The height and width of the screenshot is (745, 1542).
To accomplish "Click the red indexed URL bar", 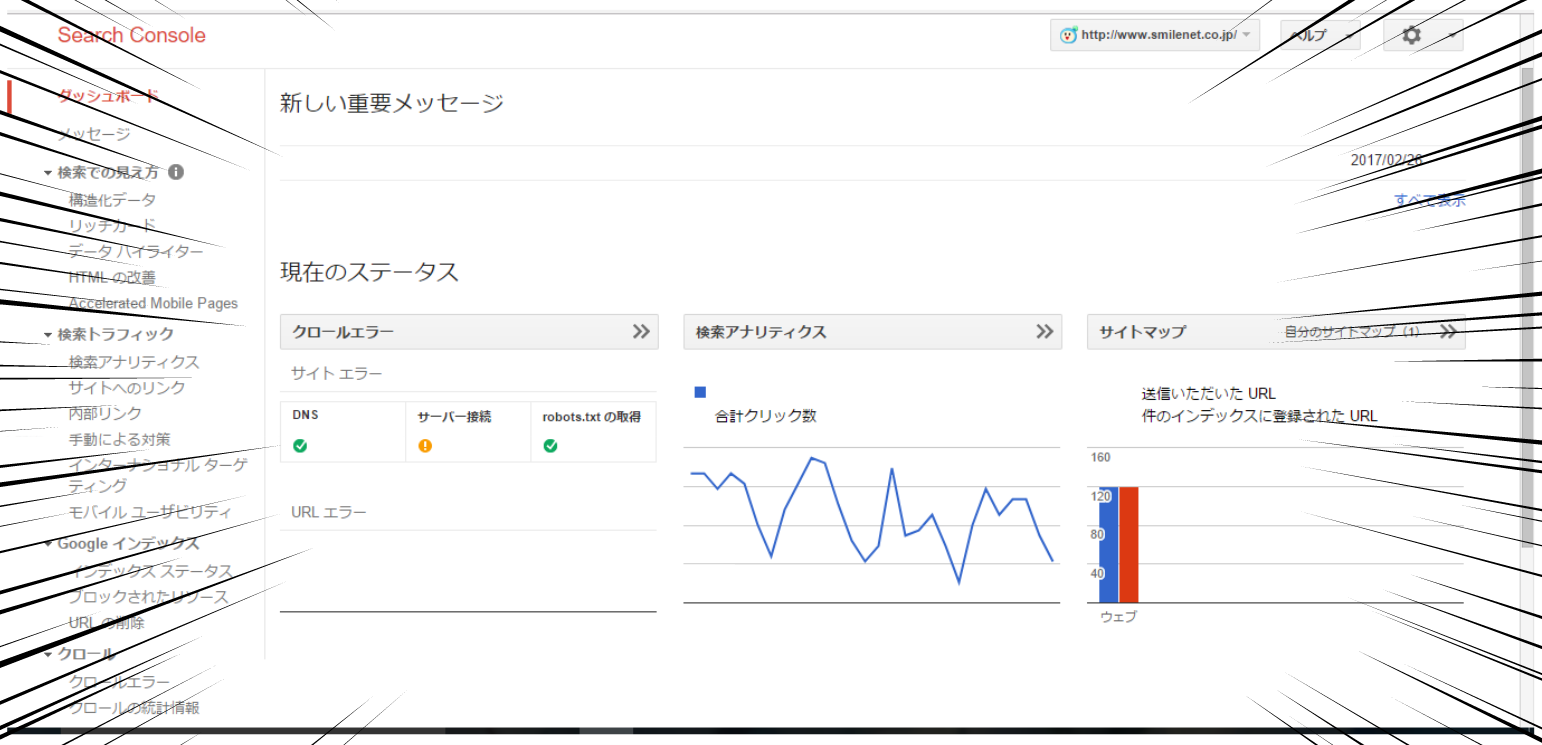I will pos(1129,545).
